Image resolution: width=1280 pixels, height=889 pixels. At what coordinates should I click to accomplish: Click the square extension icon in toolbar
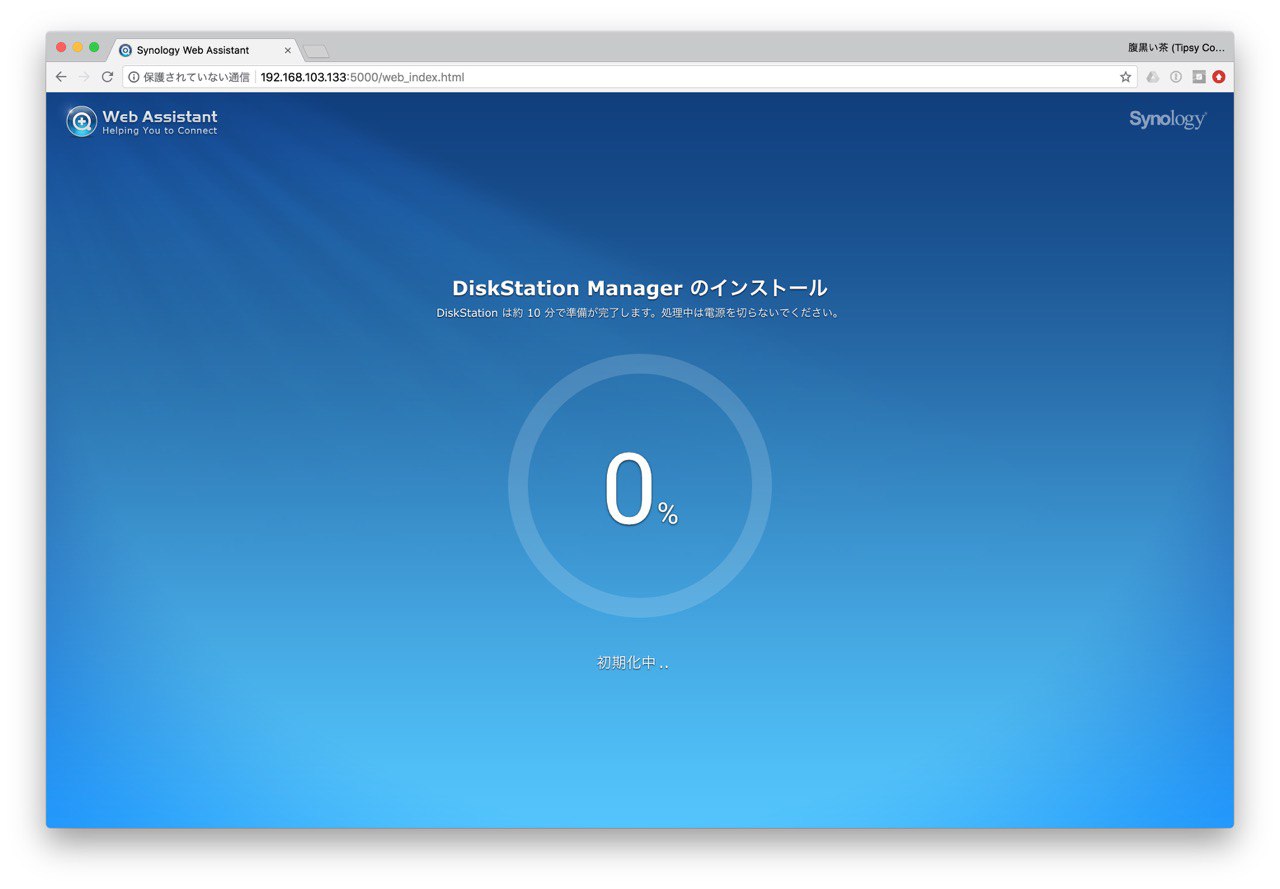1199,77
